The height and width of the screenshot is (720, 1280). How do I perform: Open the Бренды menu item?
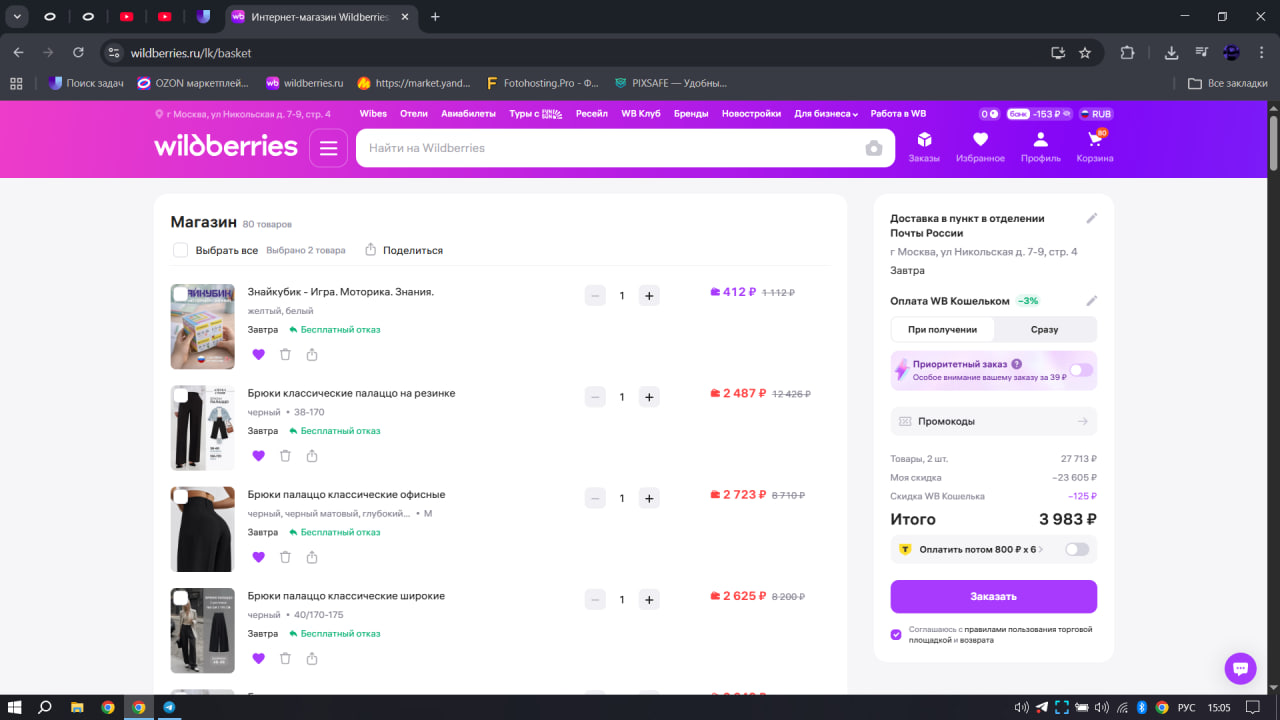(691, 114)
